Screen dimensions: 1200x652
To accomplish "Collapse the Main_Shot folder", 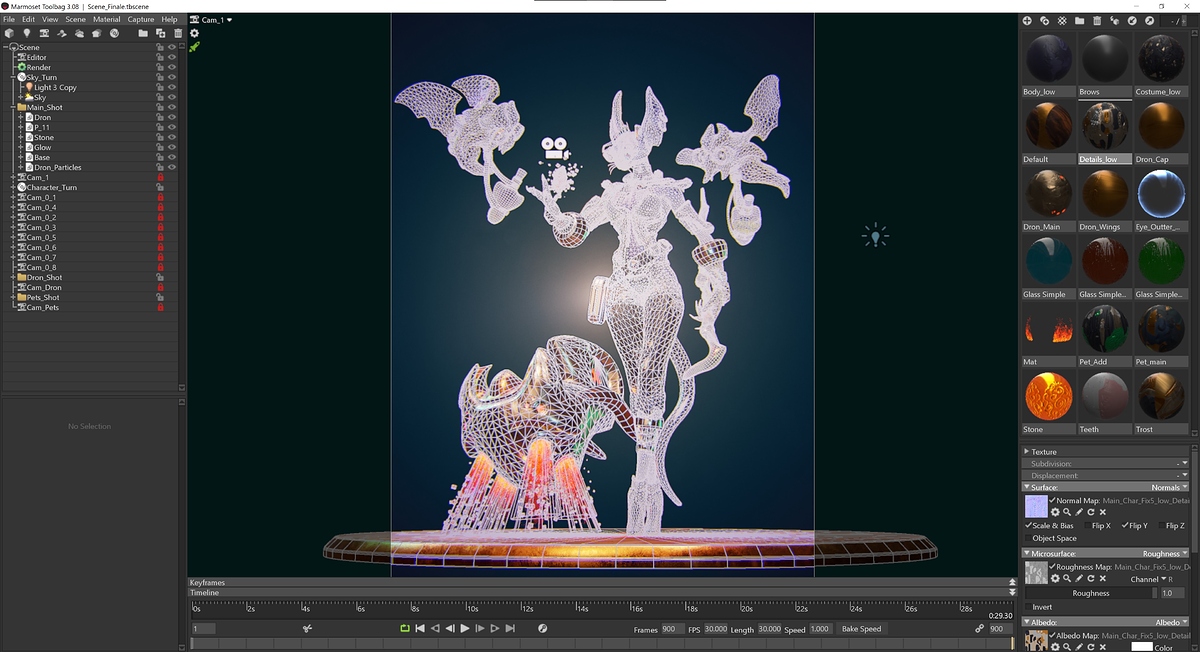I will (x=12, y=107).
